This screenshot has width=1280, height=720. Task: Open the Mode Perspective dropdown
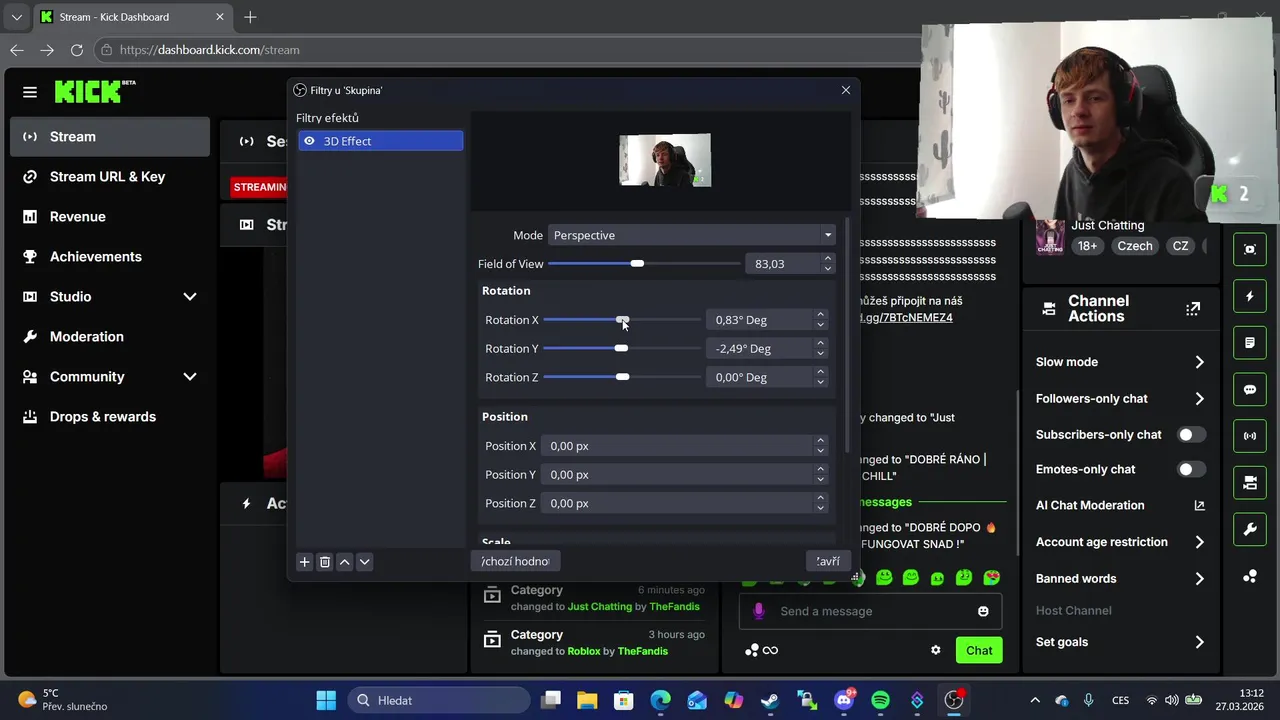coord(692,235)
